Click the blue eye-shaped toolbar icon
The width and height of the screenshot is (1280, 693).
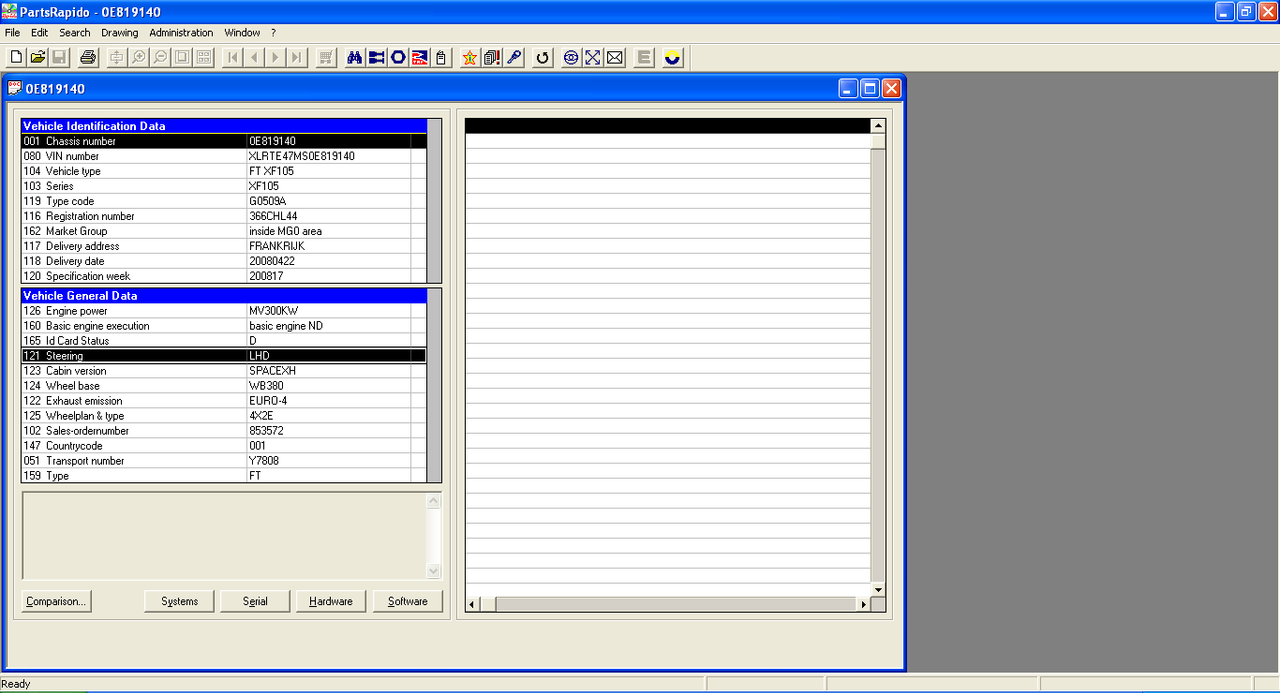coord(571,58)
